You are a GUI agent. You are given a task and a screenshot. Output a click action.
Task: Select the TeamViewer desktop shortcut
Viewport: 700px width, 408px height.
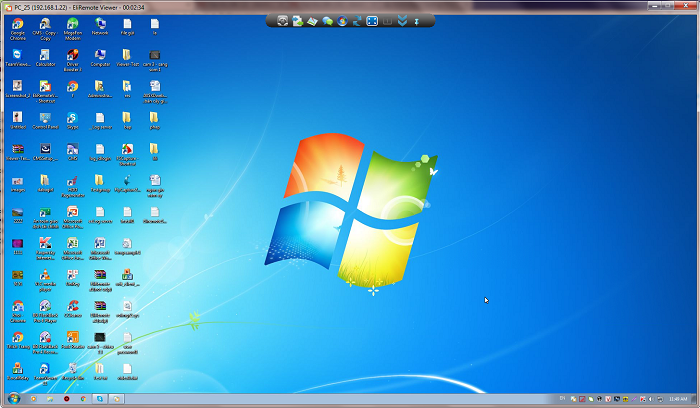(18, 58)
